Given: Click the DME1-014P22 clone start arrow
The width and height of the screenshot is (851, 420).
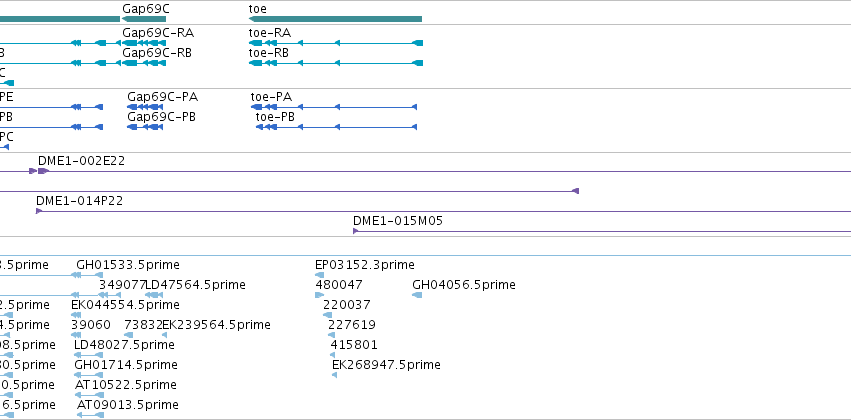Looking at the screenshot, I should pos(39,211).
